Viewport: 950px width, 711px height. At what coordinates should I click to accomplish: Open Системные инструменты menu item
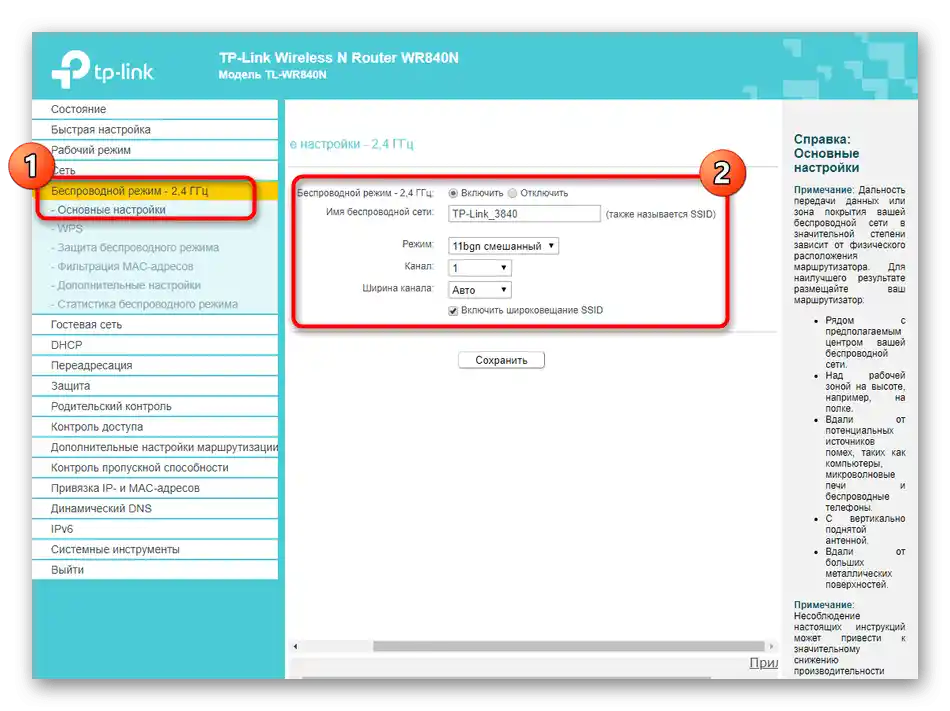(x=155, y=550)
